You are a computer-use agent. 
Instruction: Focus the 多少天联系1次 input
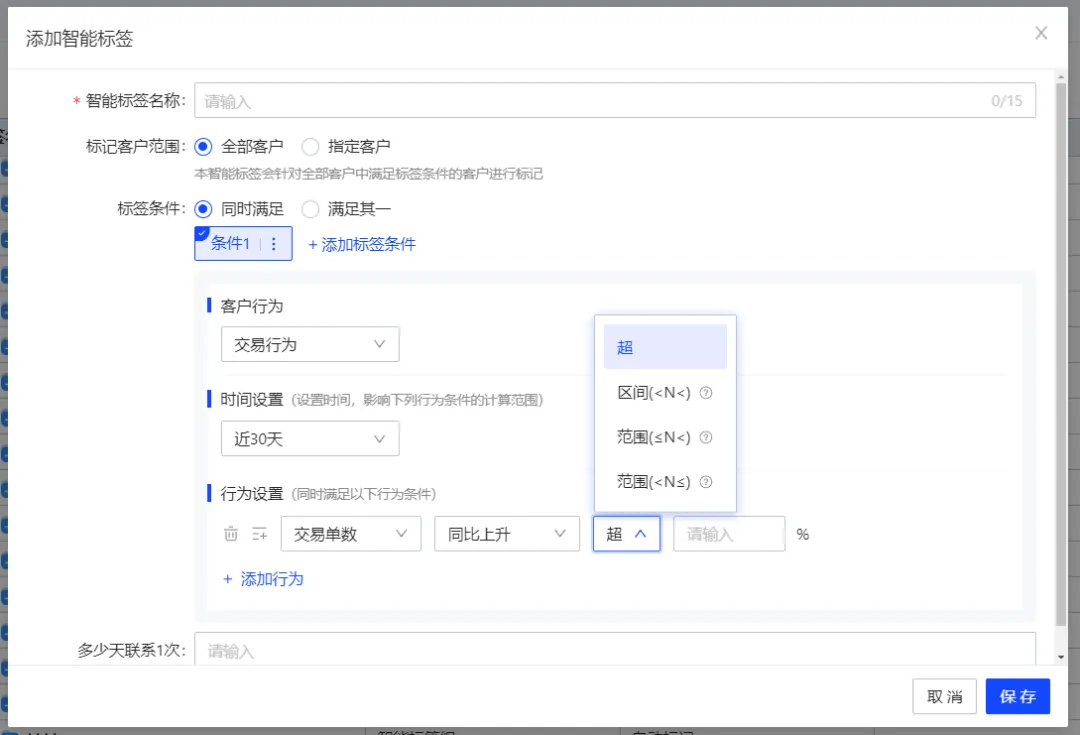click(615, 650)
